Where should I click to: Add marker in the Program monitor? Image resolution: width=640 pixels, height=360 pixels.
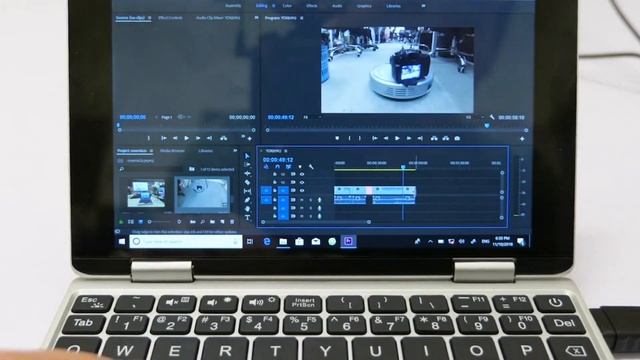337,138
